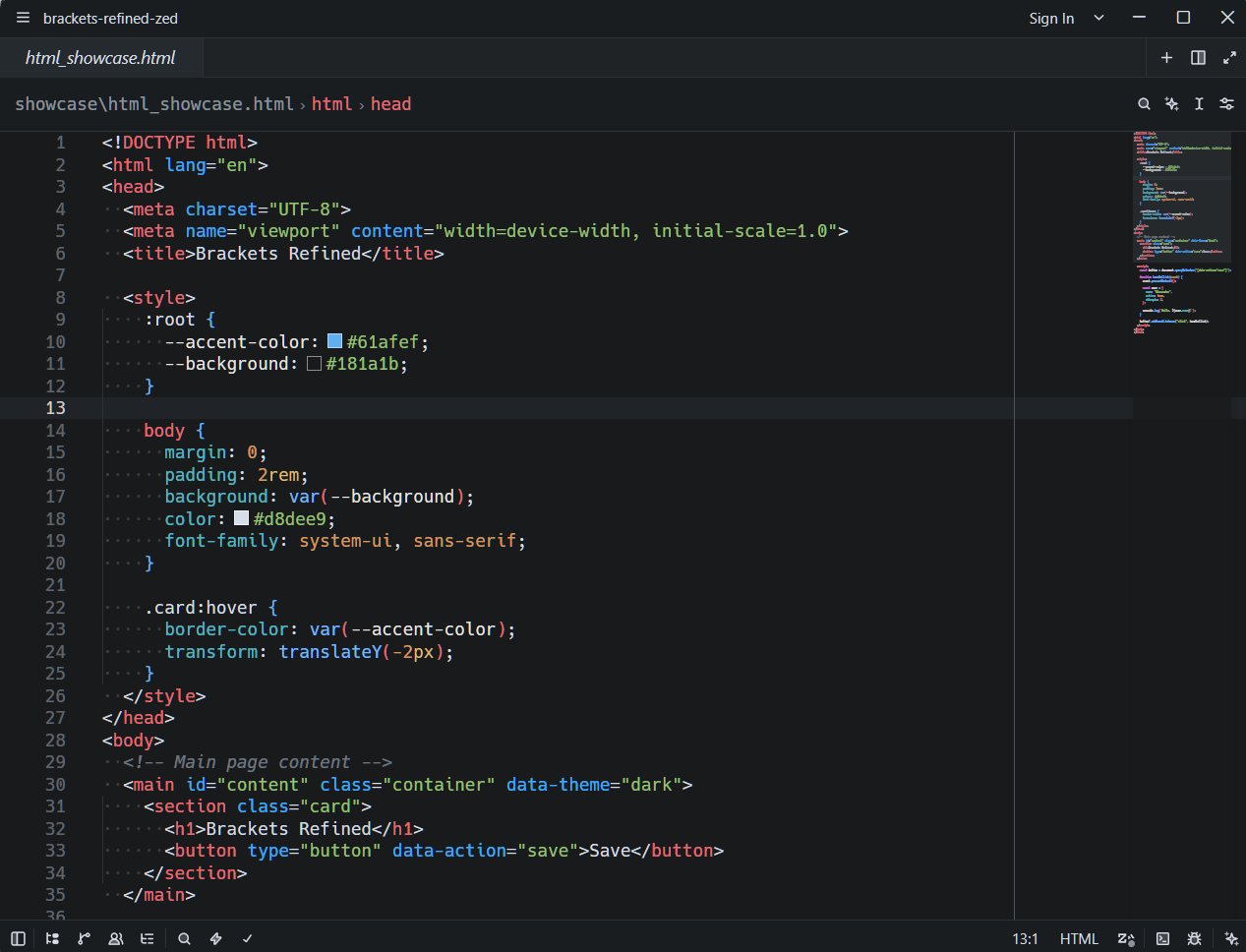The image size is (1246, 952).
Task: Click line number 8 in the gutter
Action: pyautogui.click(x=60, y=297)
